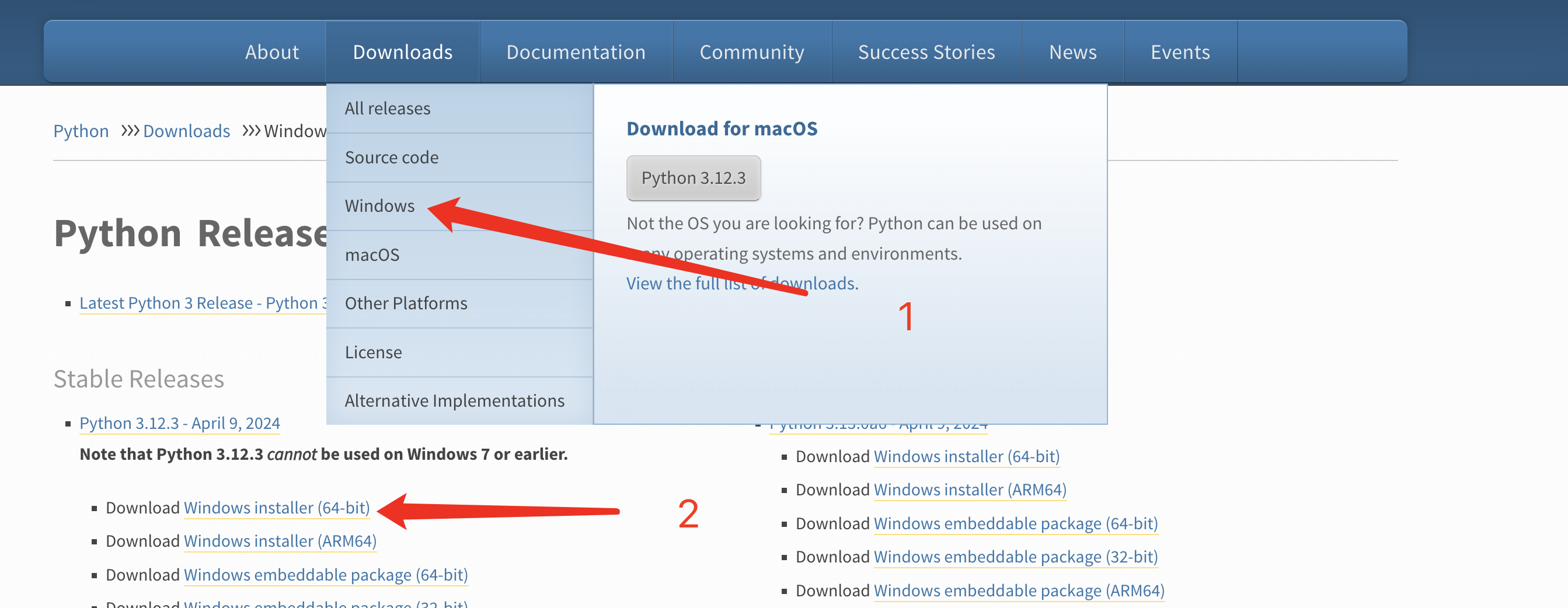The image size is (1568, 608).
Task: Click the 'Stable Releases' heading
Action: [x=139, y=379]
